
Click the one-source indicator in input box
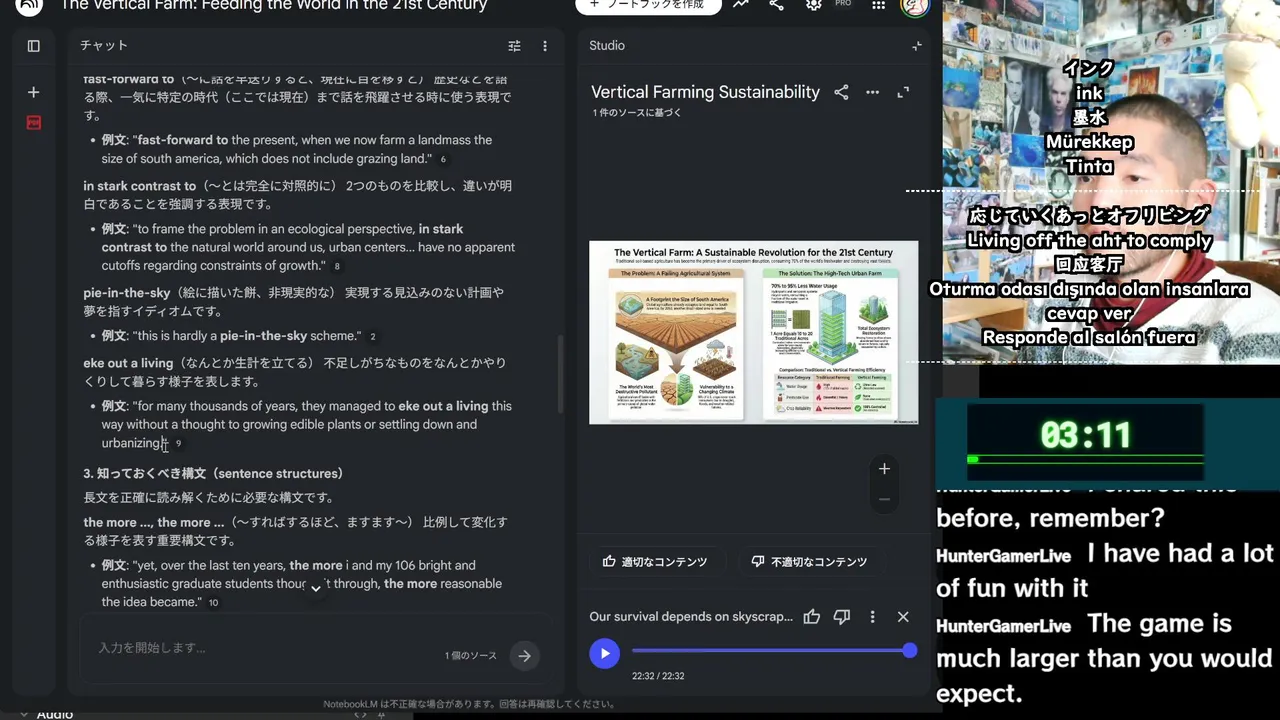tap(471, 656)
